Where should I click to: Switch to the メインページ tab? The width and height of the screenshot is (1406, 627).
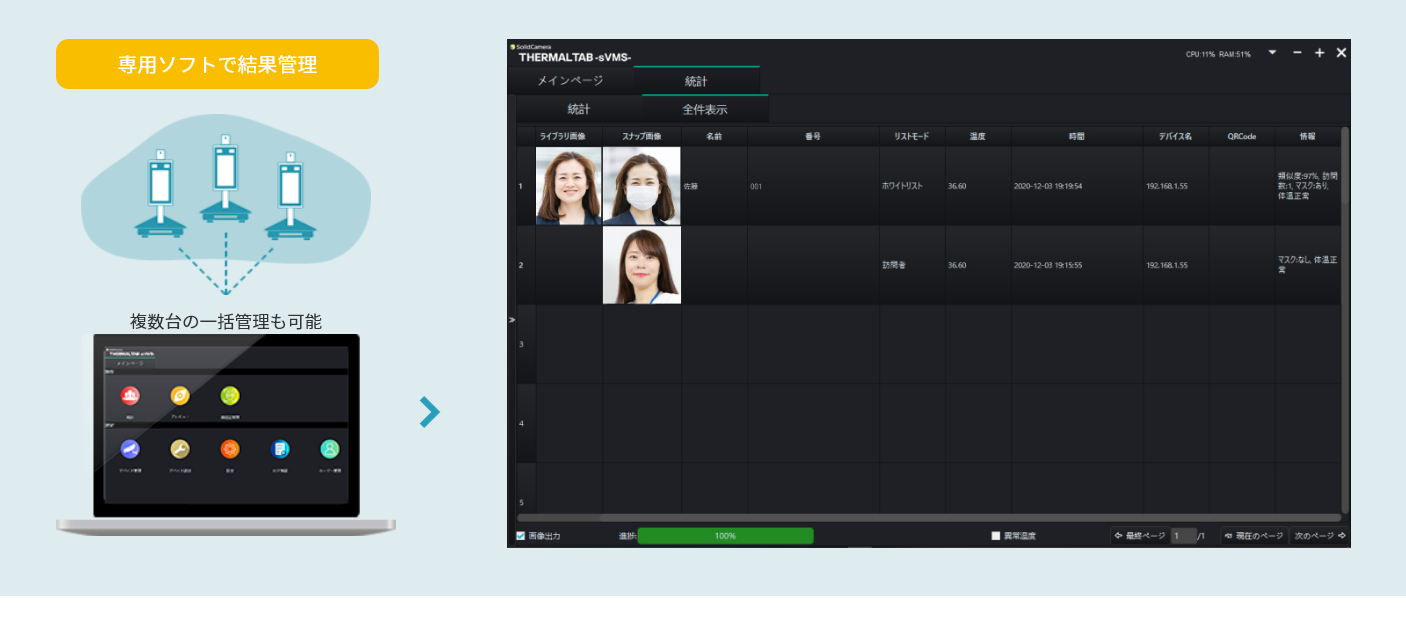(x=570, y=81)
